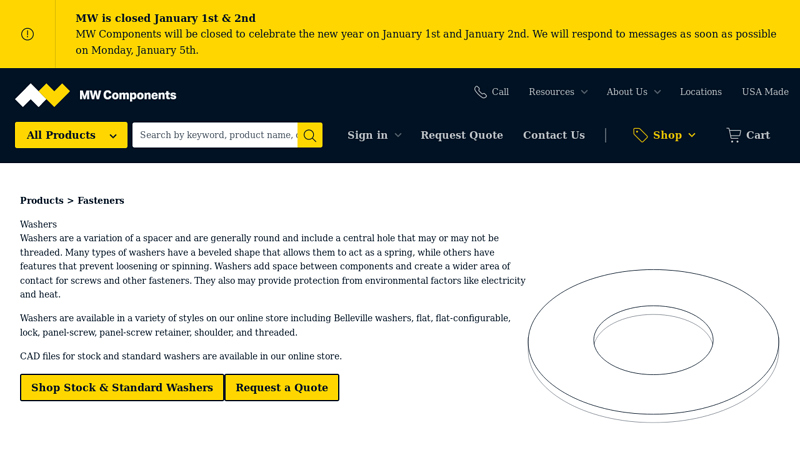This screenshot has width=800, height=450.
Task: Open the USA Made menu item
Action: (x=765, y=92)
